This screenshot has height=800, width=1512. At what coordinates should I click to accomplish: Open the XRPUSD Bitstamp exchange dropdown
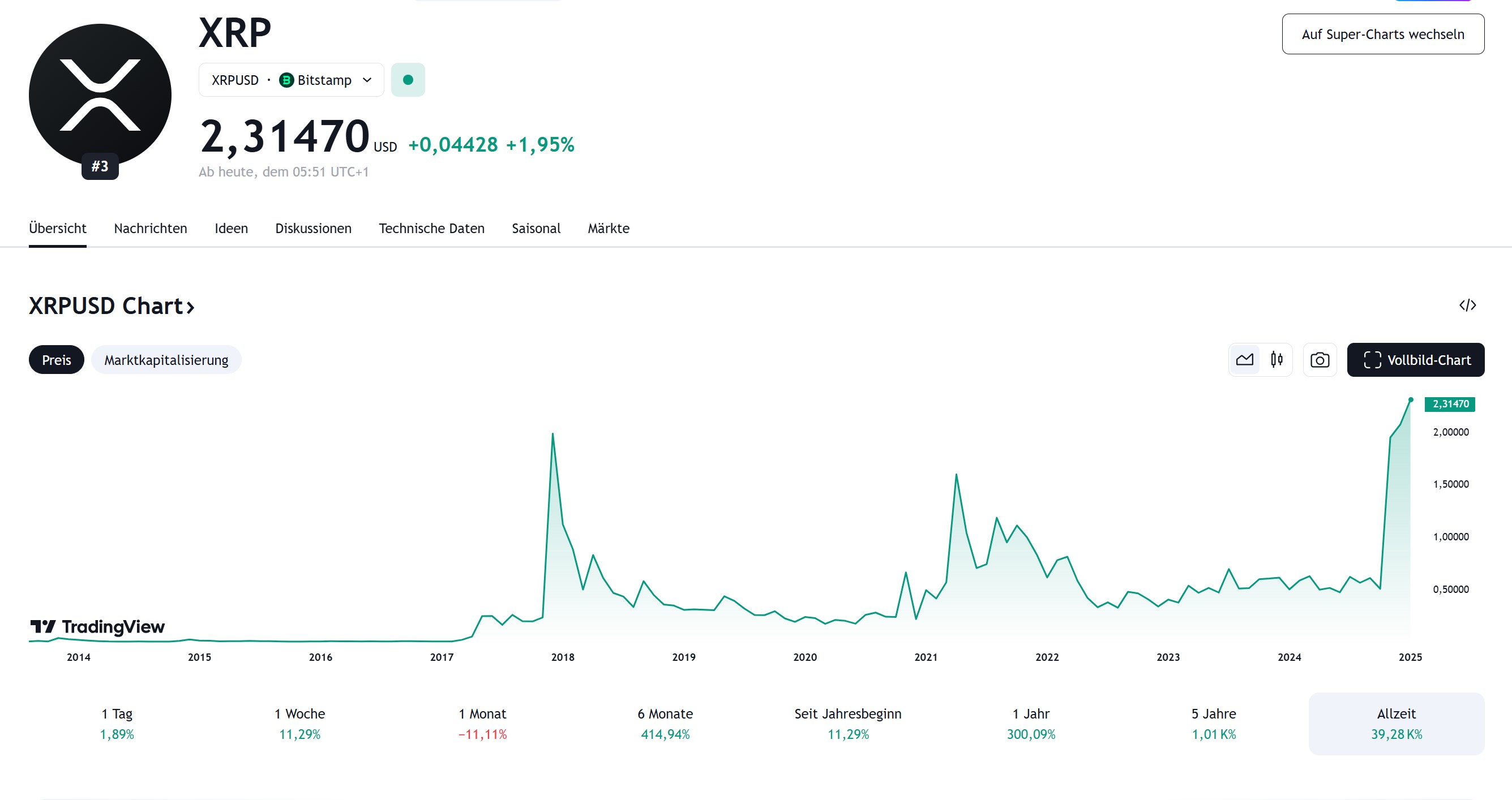(291, 80)
